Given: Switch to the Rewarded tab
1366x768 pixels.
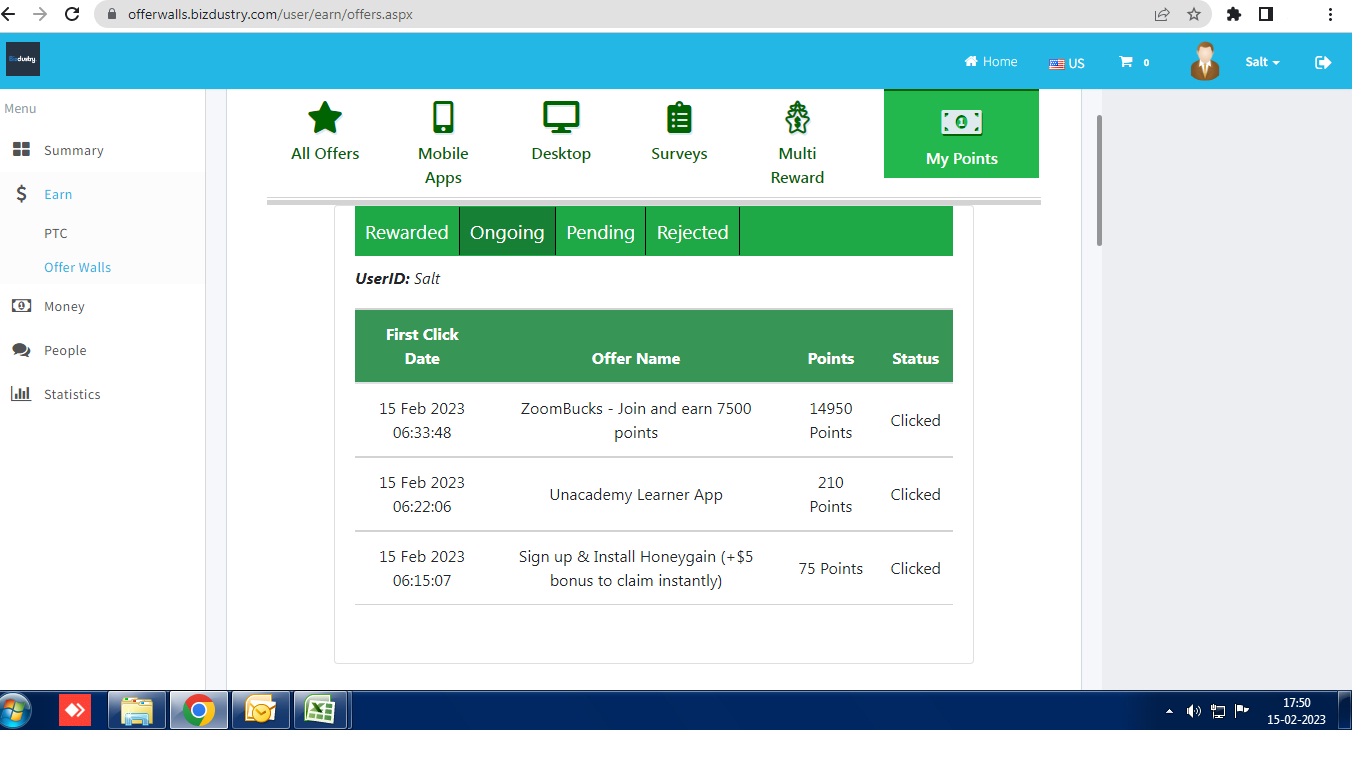Looking at the screenshot, I should (x=407, y=232).
